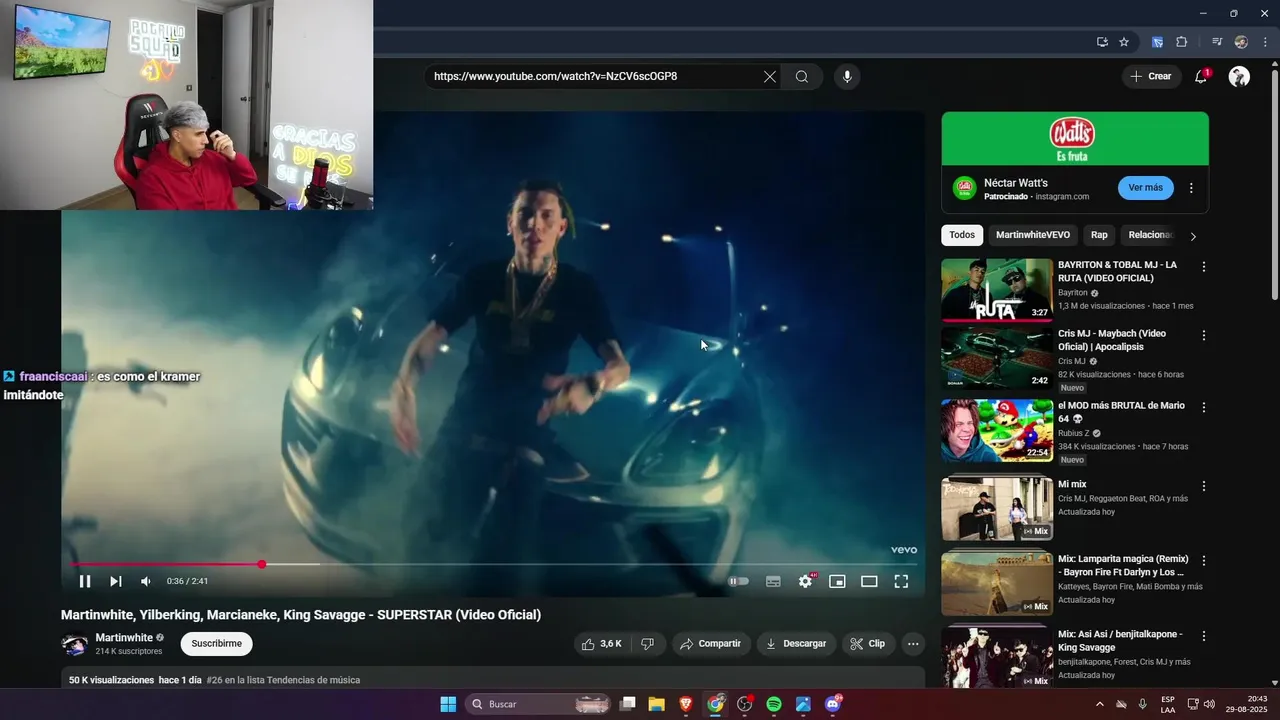1280x720 pixels.
Task: Open the Chrome profile avatar
Action: tap(1241, 42)
